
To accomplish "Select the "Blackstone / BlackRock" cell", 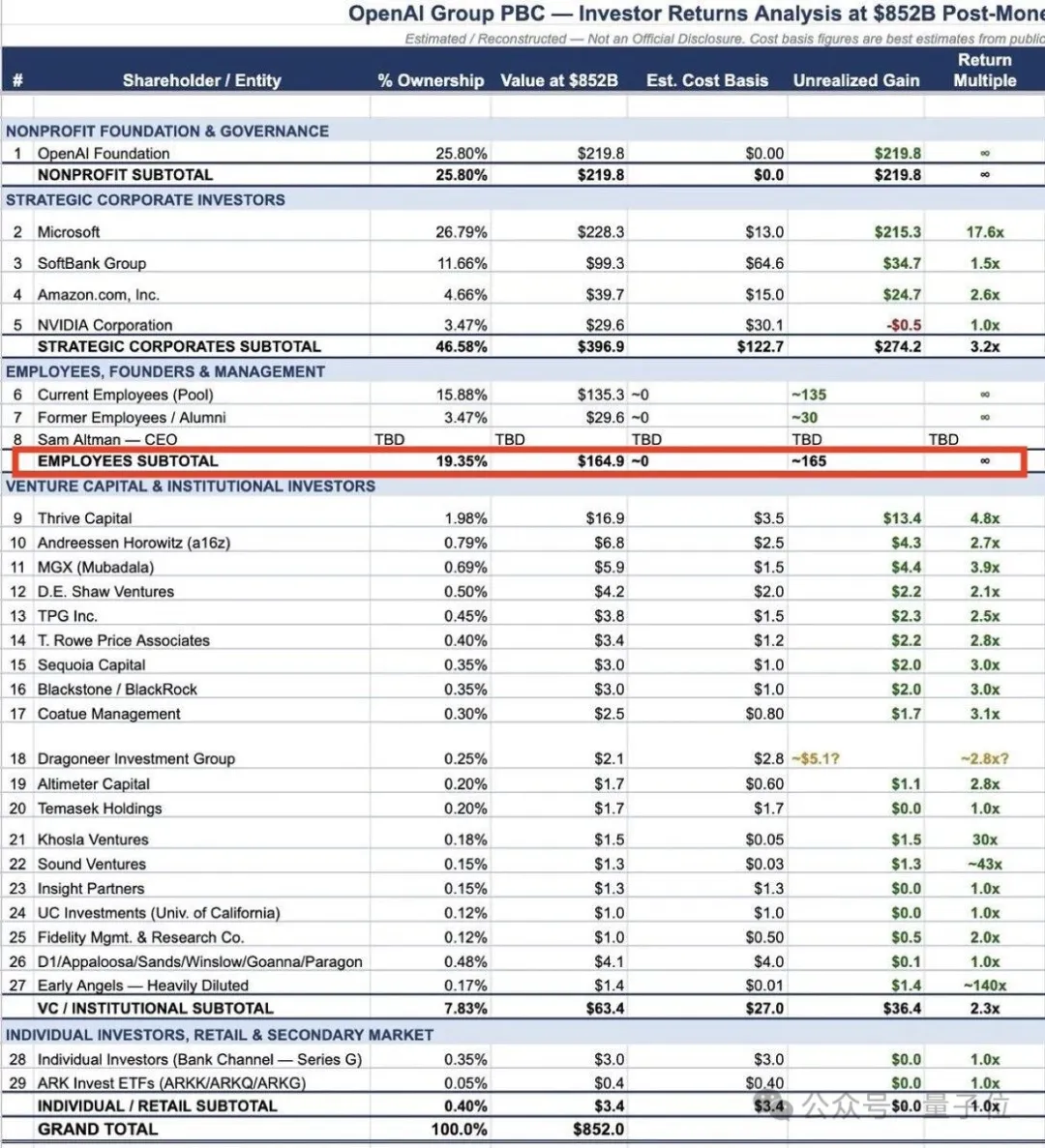I will pyautogui.click(x=117, y=689).
